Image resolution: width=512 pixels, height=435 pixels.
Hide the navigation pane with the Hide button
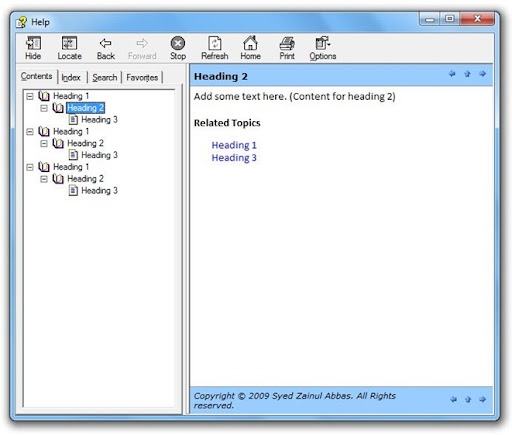click(33, 48)
